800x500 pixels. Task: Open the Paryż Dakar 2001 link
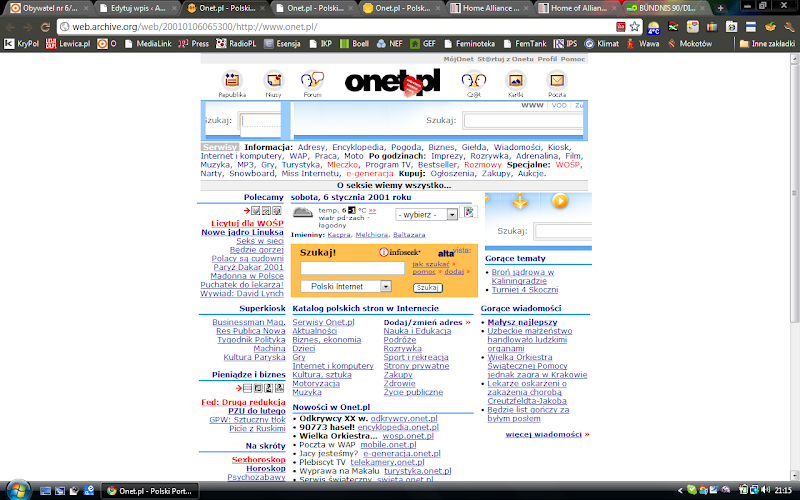pos(248,267)
